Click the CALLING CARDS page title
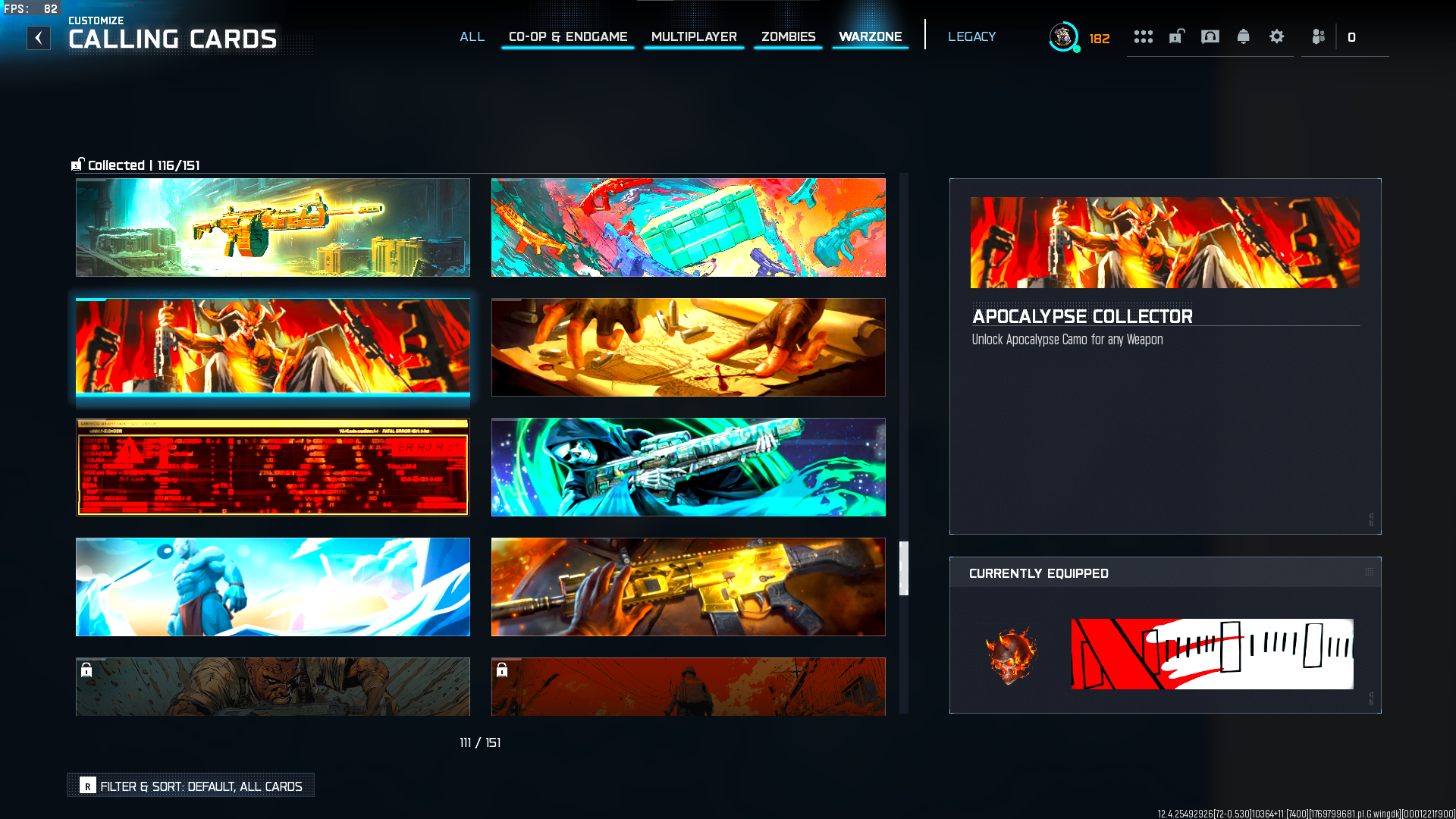Viewport: 1456px width, 819px height. click(x=173, y=39)
